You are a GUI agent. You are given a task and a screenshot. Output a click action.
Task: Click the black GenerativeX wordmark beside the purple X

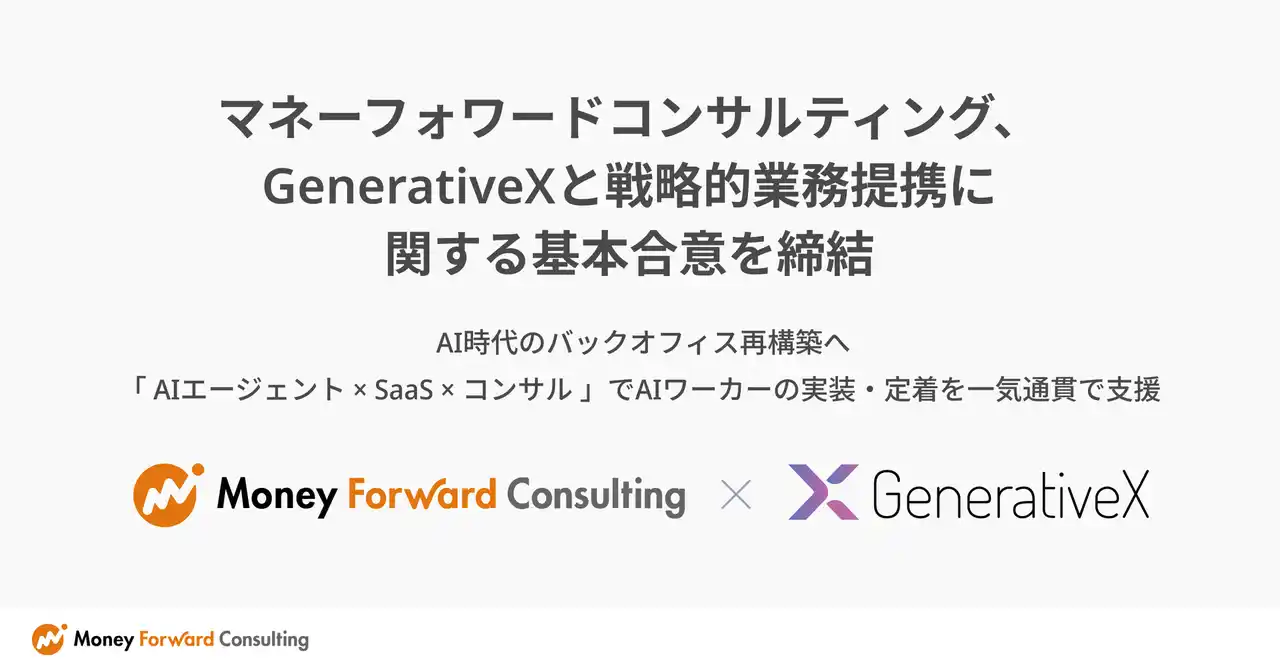tap(1010, 494)
